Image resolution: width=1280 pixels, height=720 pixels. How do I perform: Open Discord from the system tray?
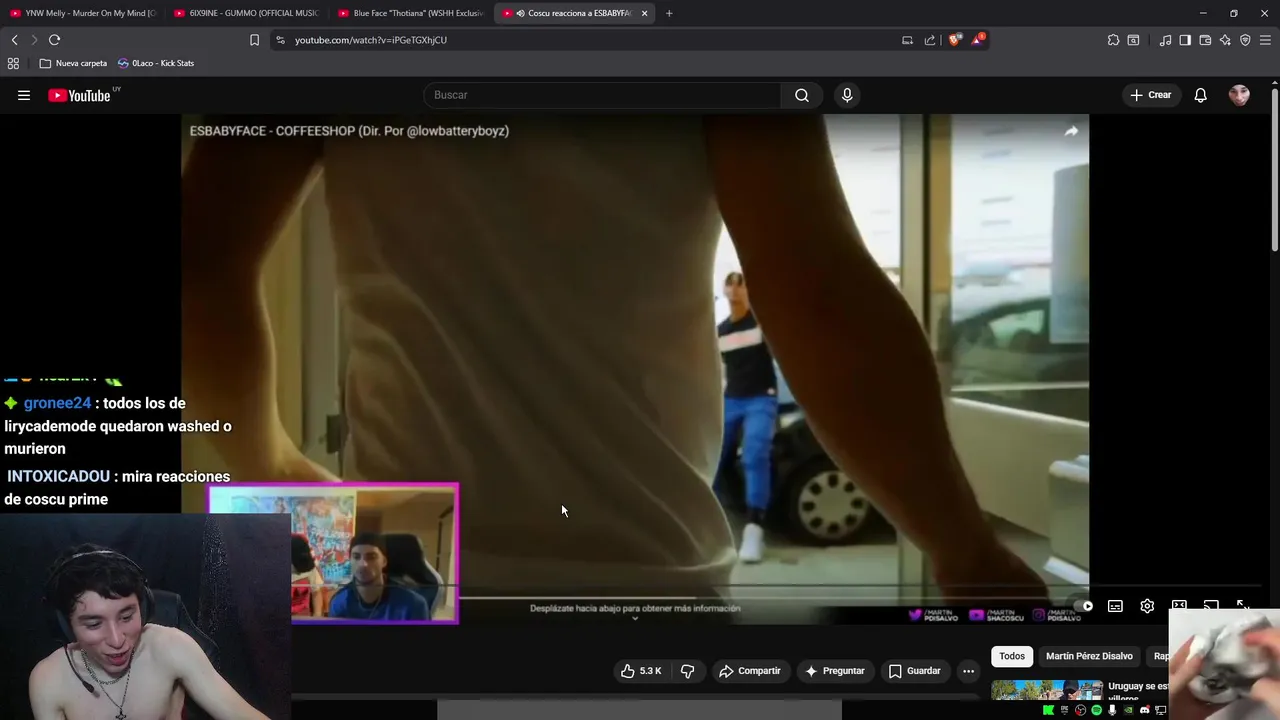[1145, 710]
